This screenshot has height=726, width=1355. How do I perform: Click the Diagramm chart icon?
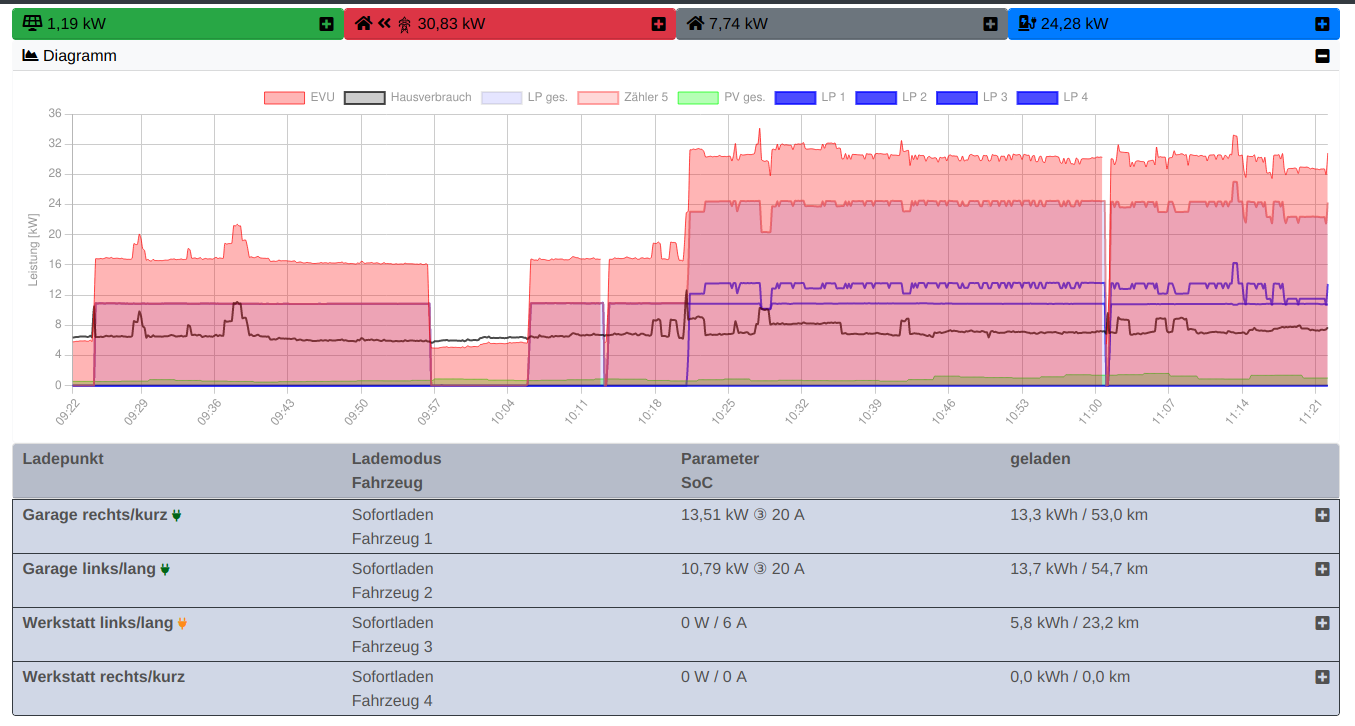point(30,56)
